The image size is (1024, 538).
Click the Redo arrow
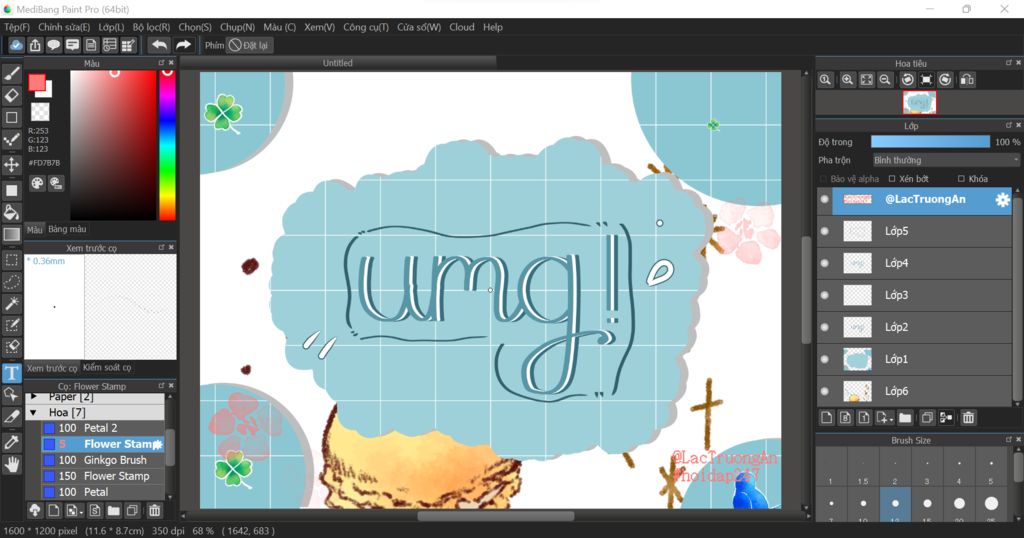tap(184, 45)
